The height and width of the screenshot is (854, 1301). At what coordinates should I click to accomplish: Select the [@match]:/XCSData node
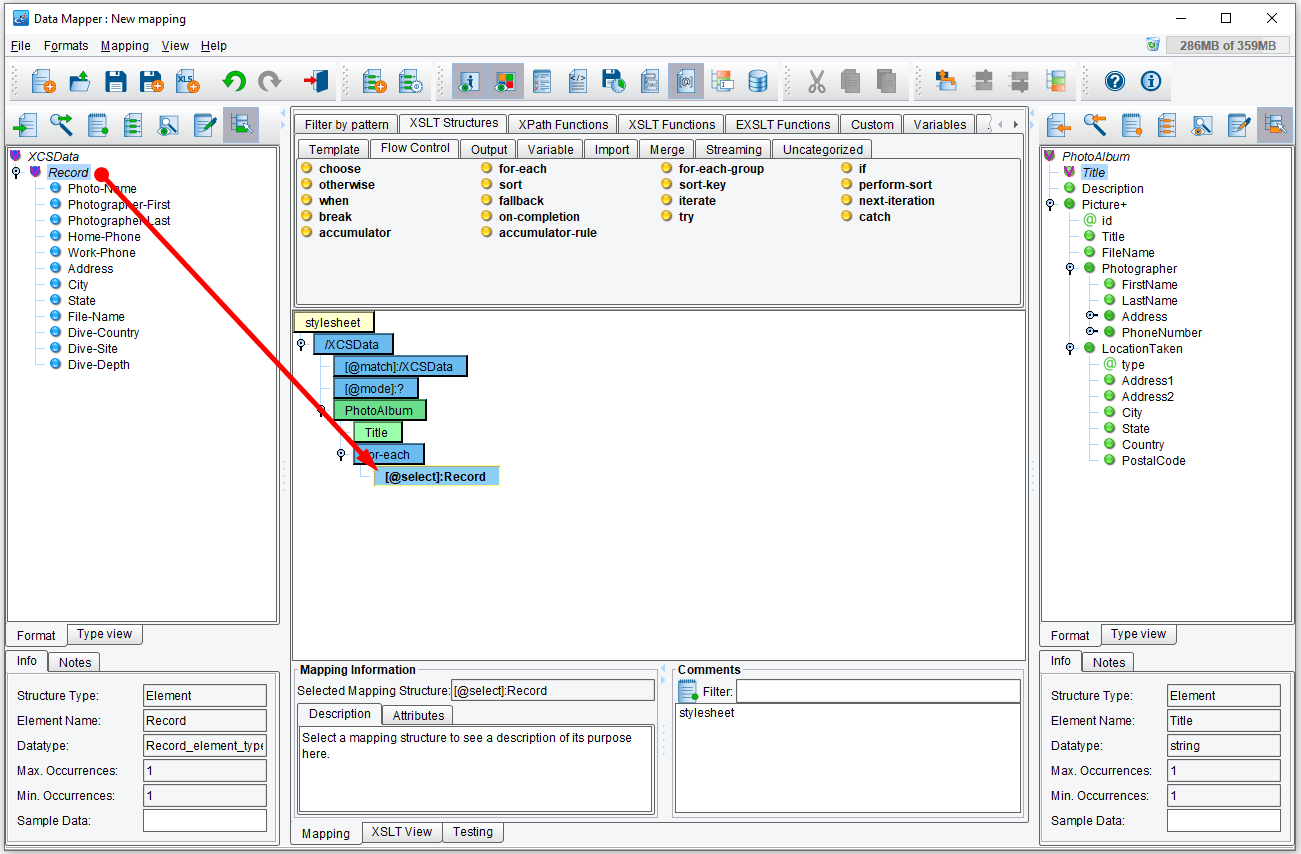(x=400, y=366)
